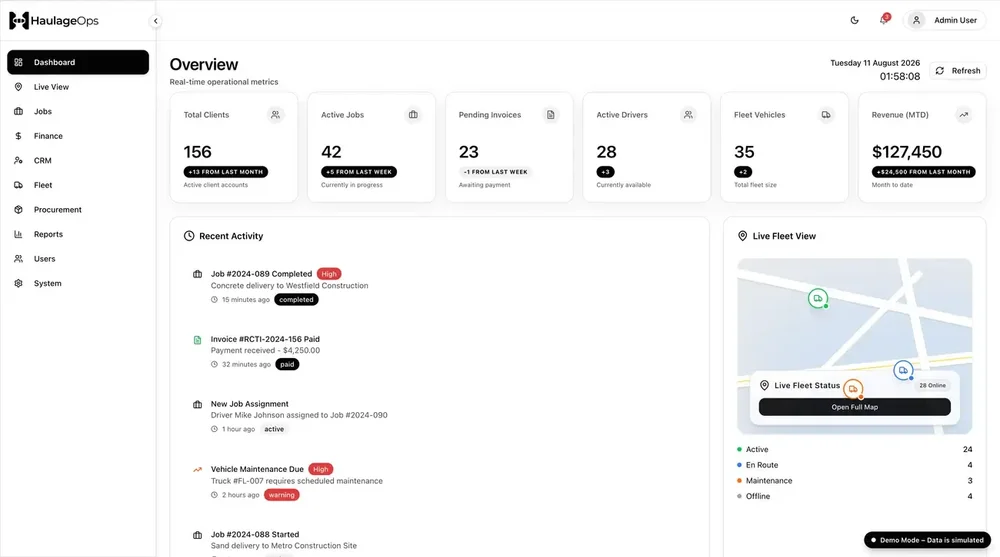Click the +13 FROM LAST MONTH badge

tap(226, 172)
